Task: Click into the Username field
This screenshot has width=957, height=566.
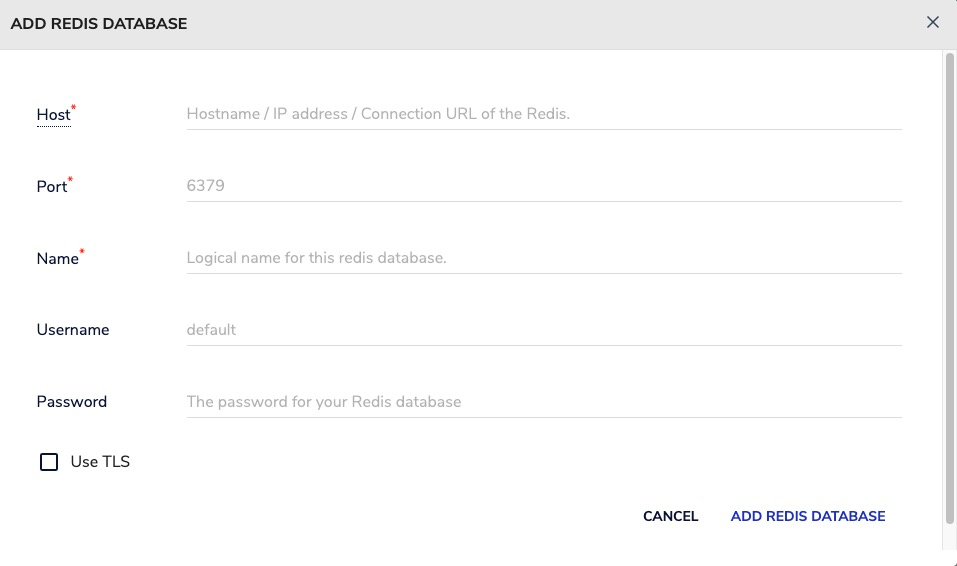Action: (x=543, y=330)
